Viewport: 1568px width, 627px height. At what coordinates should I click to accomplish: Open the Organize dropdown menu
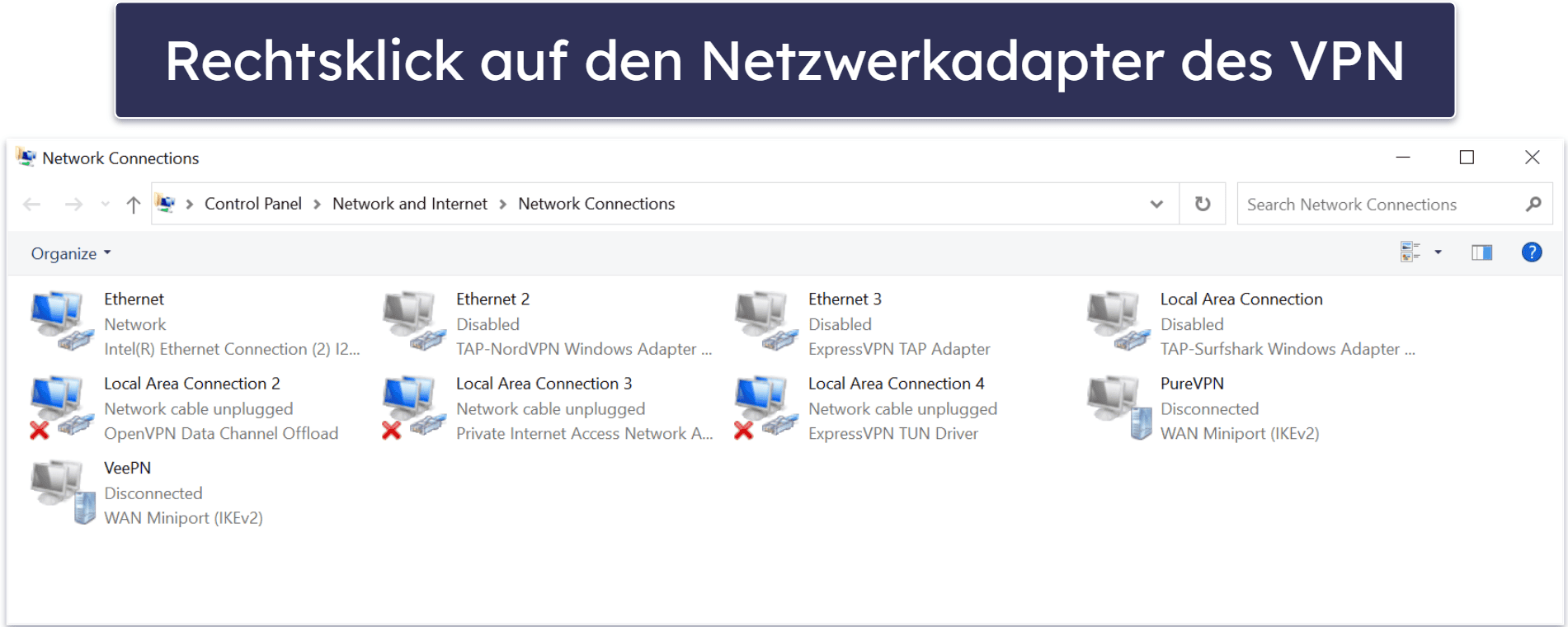(70, 253)
